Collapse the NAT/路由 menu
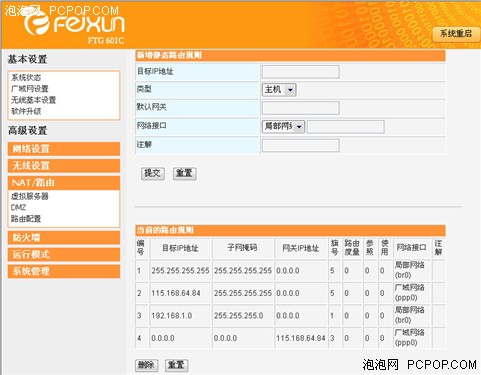The width and height of the screenshot is (481, 375). click(x=64, y=183)
